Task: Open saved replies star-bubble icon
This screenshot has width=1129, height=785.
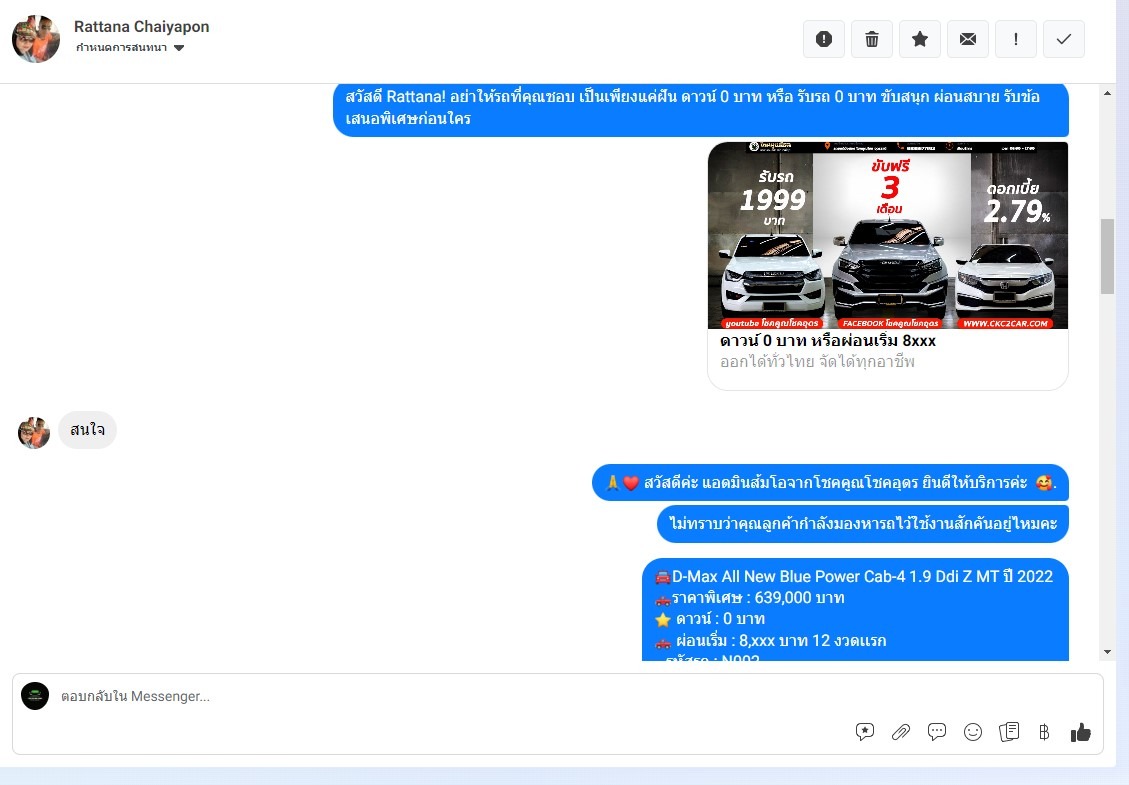Action: [x=865, y=732]
